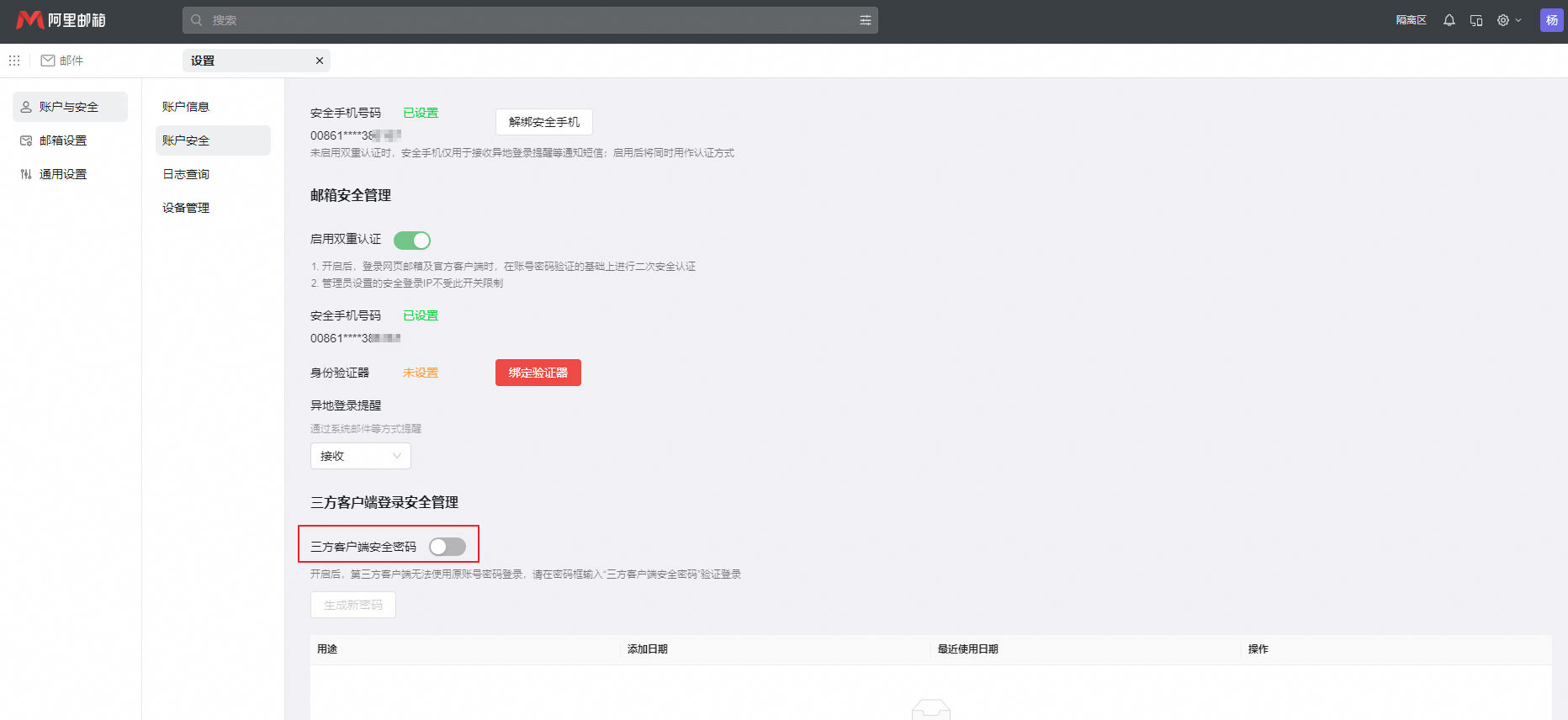Click the 邮件 envelope icon
Viewport: 1568px width, 720px height.
[x=48, y=61]
